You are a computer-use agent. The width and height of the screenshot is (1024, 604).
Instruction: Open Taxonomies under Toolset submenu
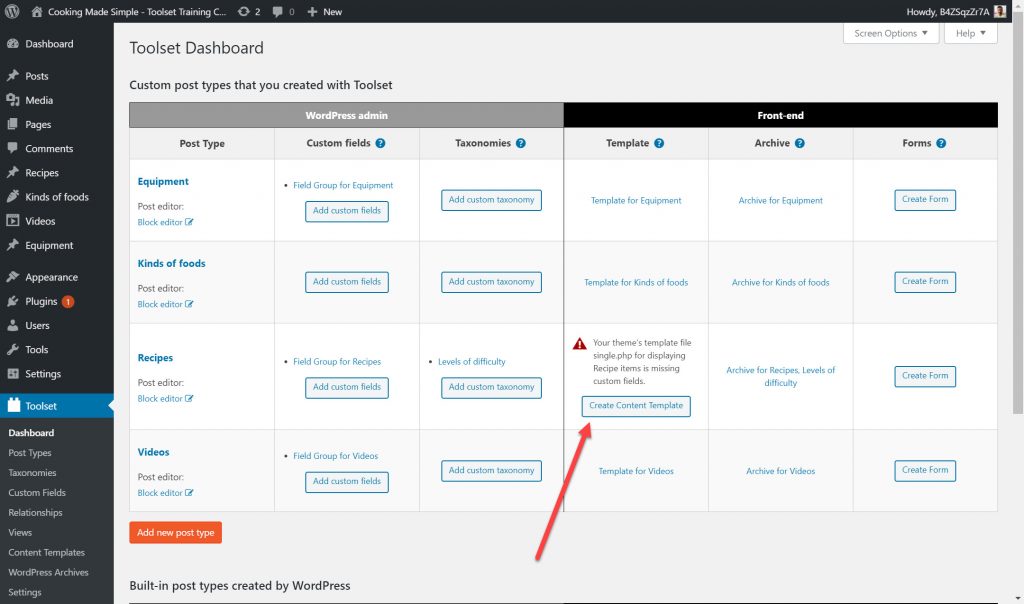(32, 473)
